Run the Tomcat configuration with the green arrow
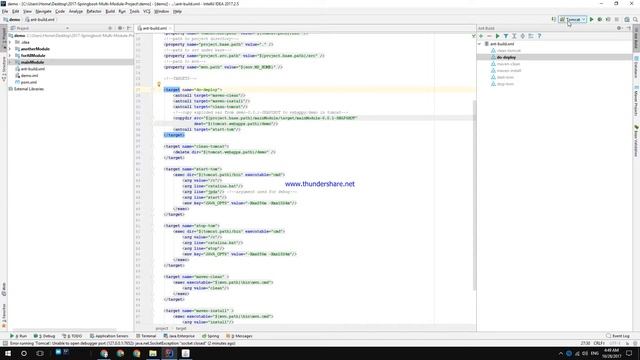 tap(591, 20)
